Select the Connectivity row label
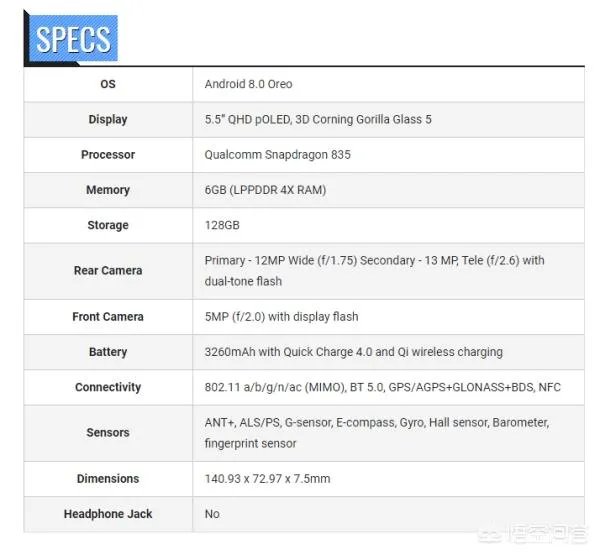600x555 pixels. [108, 387]
